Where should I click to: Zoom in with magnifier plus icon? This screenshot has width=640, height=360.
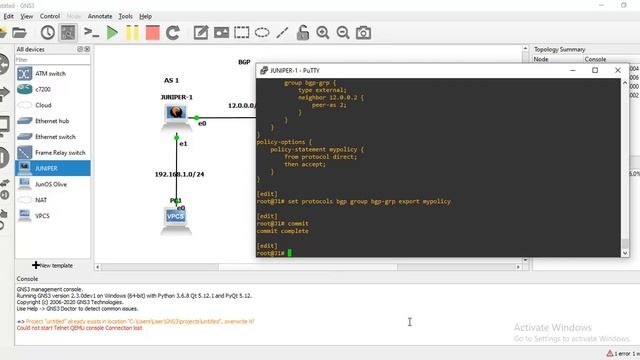322,33
